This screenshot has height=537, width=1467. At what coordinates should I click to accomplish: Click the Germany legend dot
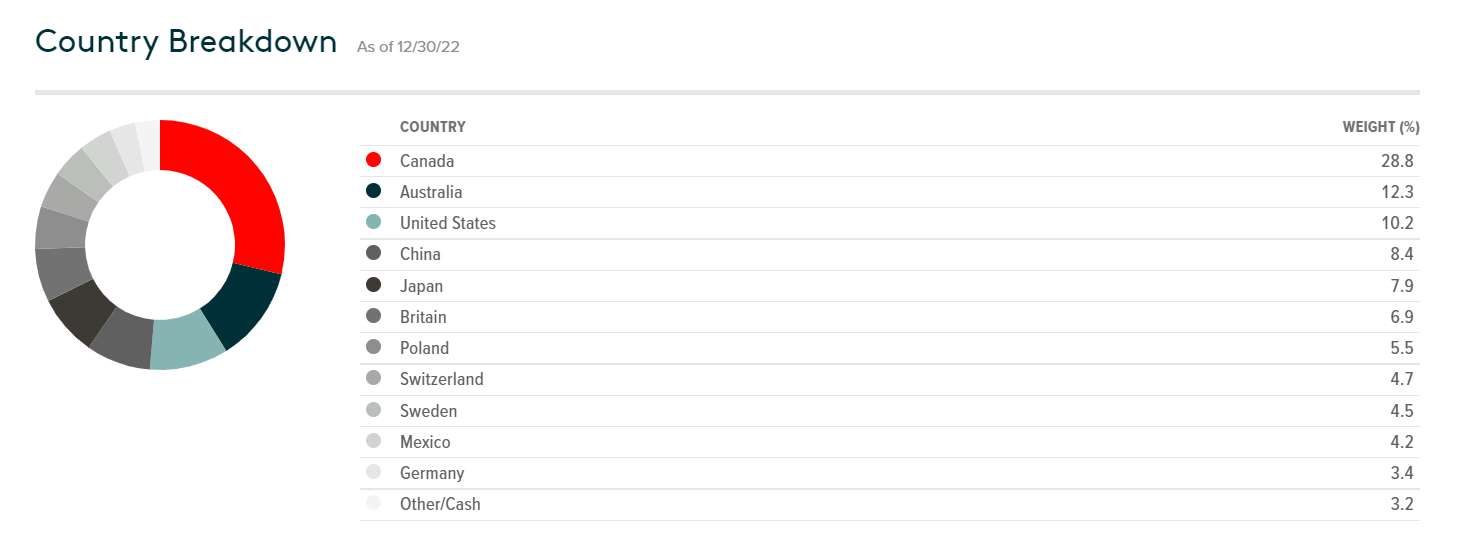click(374, 472)
